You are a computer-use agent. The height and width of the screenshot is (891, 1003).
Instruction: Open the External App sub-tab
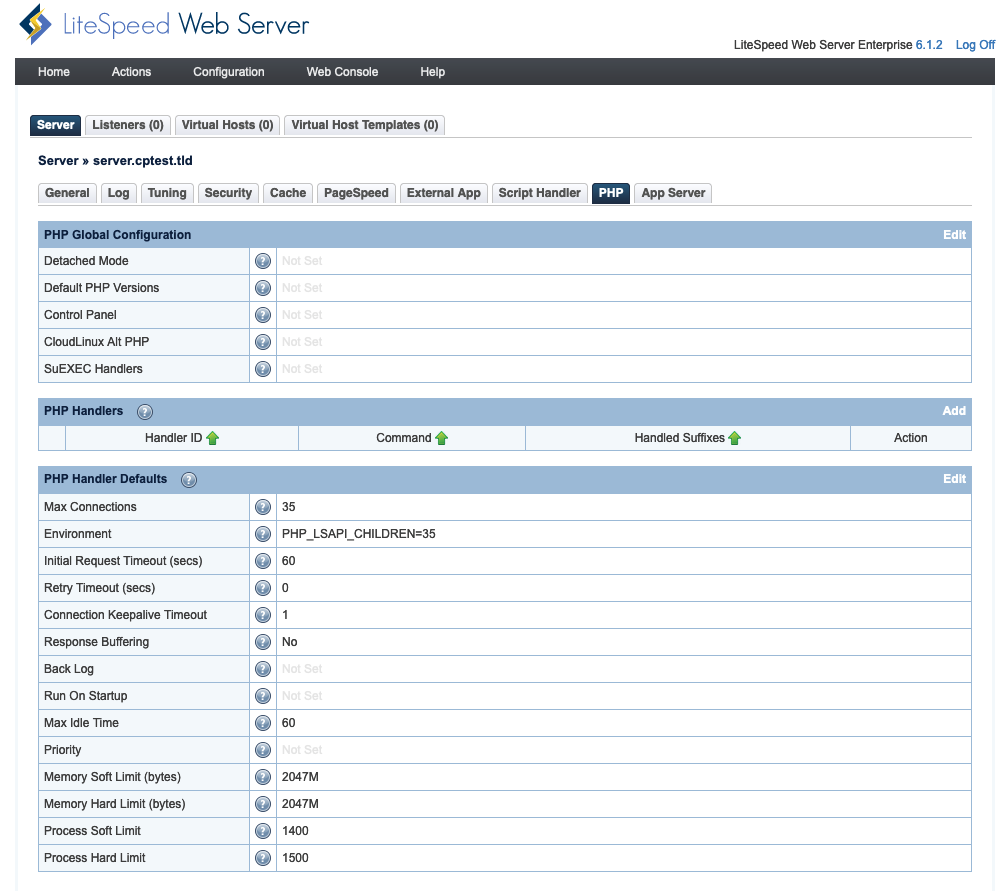click(443, 193)
